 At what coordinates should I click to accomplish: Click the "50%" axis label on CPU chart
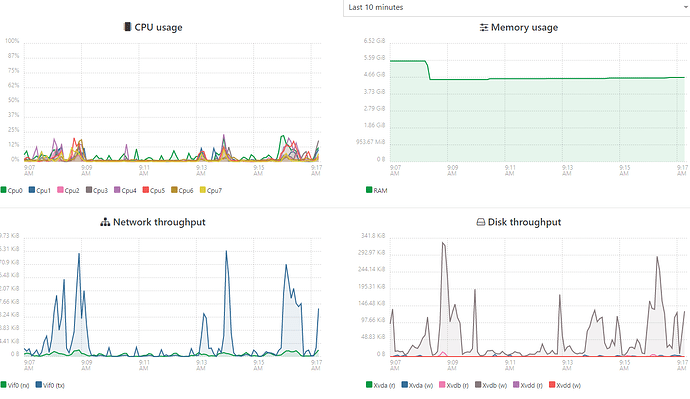coord(14,100)
